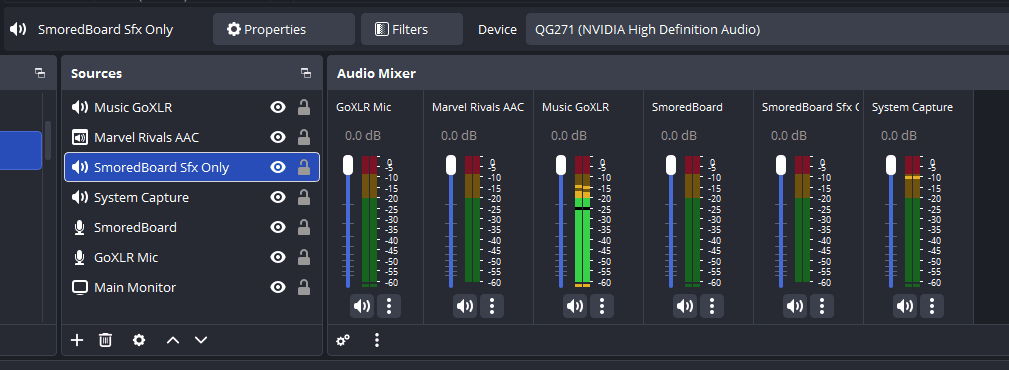Lock the Main Monitor source
The height and width of the screenshot is (370, 1009).
pyautogui.click(x=304, y=287)
